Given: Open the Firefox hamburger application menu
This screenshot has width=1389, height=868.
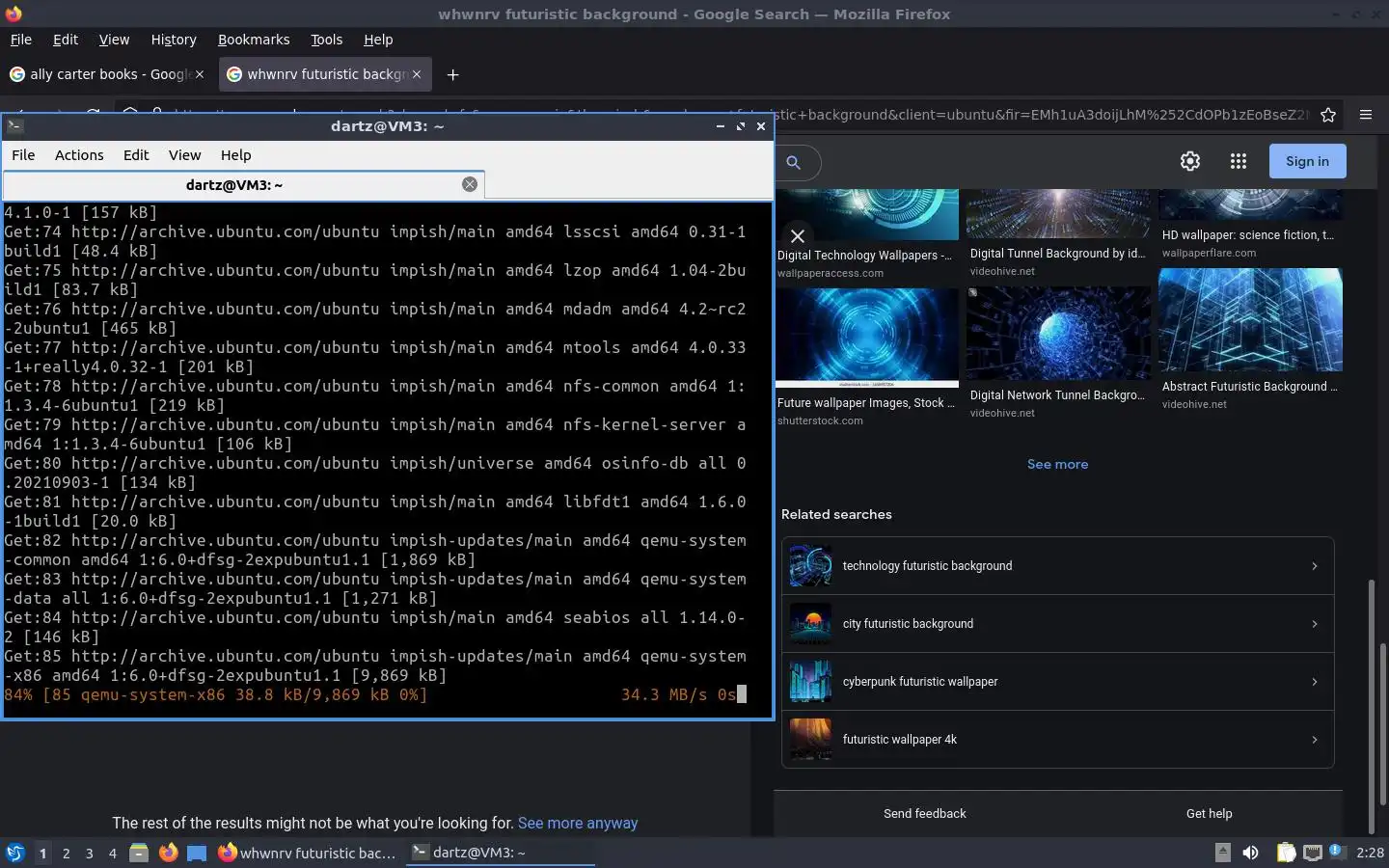Looking at the screenshot, I should tap(1366, 115).
